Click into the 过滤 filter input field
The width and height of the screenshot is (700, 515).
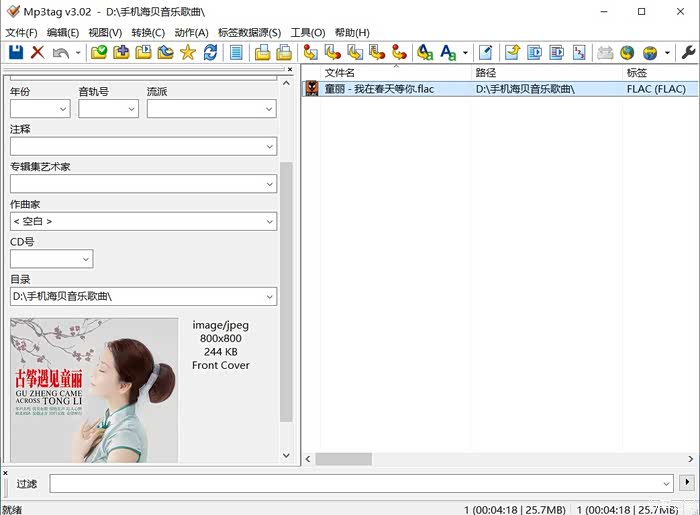coord(360,484)
